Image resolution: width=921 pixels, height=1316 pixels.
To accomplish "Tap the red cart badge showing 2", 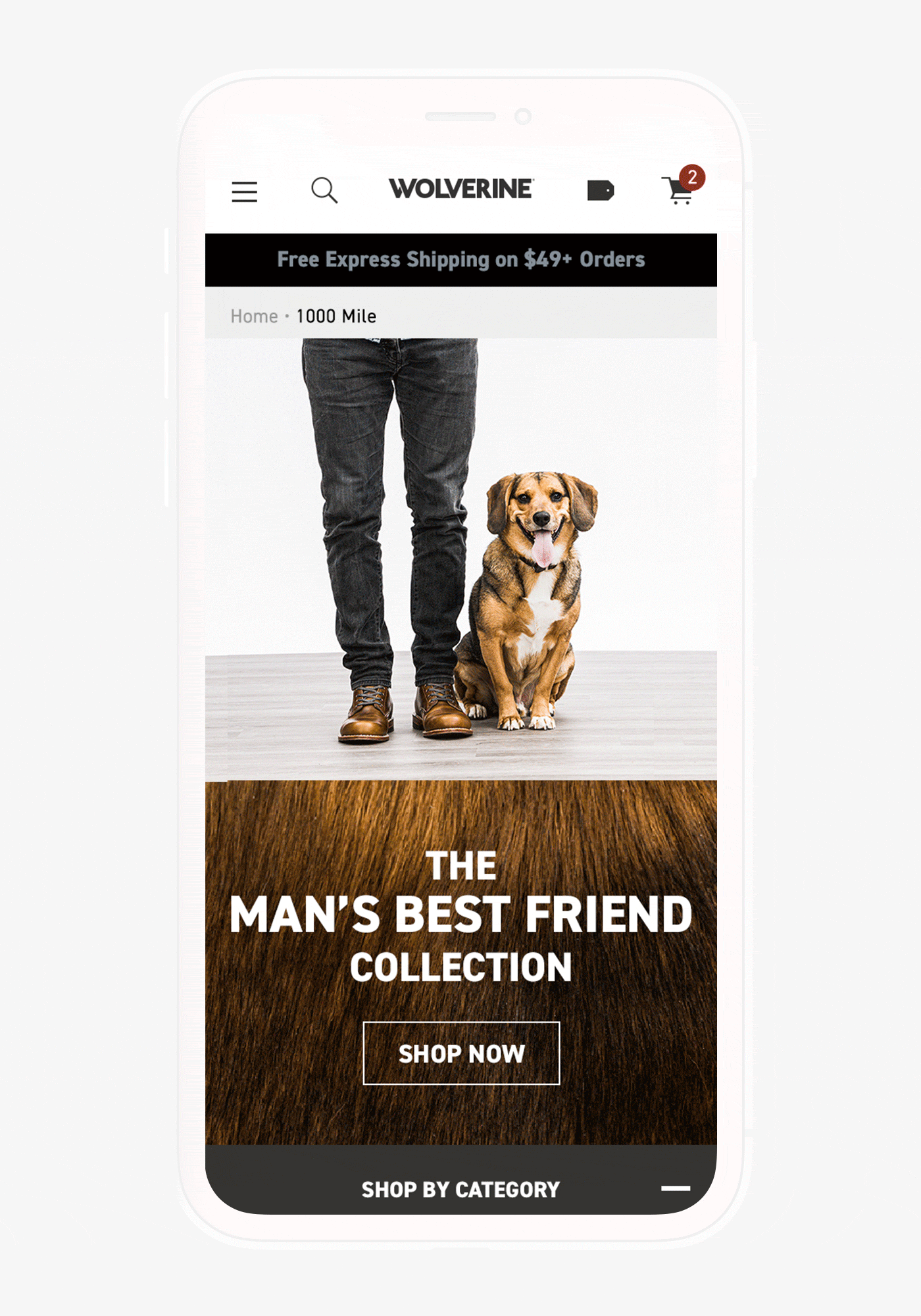I will point(692,177).
